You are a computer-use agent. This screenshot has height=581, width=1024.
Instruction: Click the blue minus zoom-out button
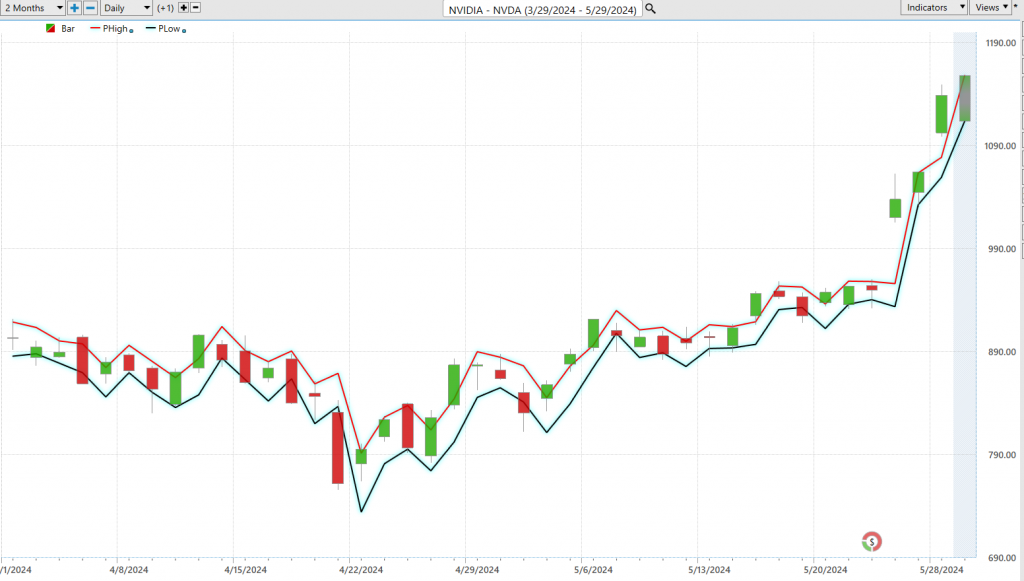point(91,8)
